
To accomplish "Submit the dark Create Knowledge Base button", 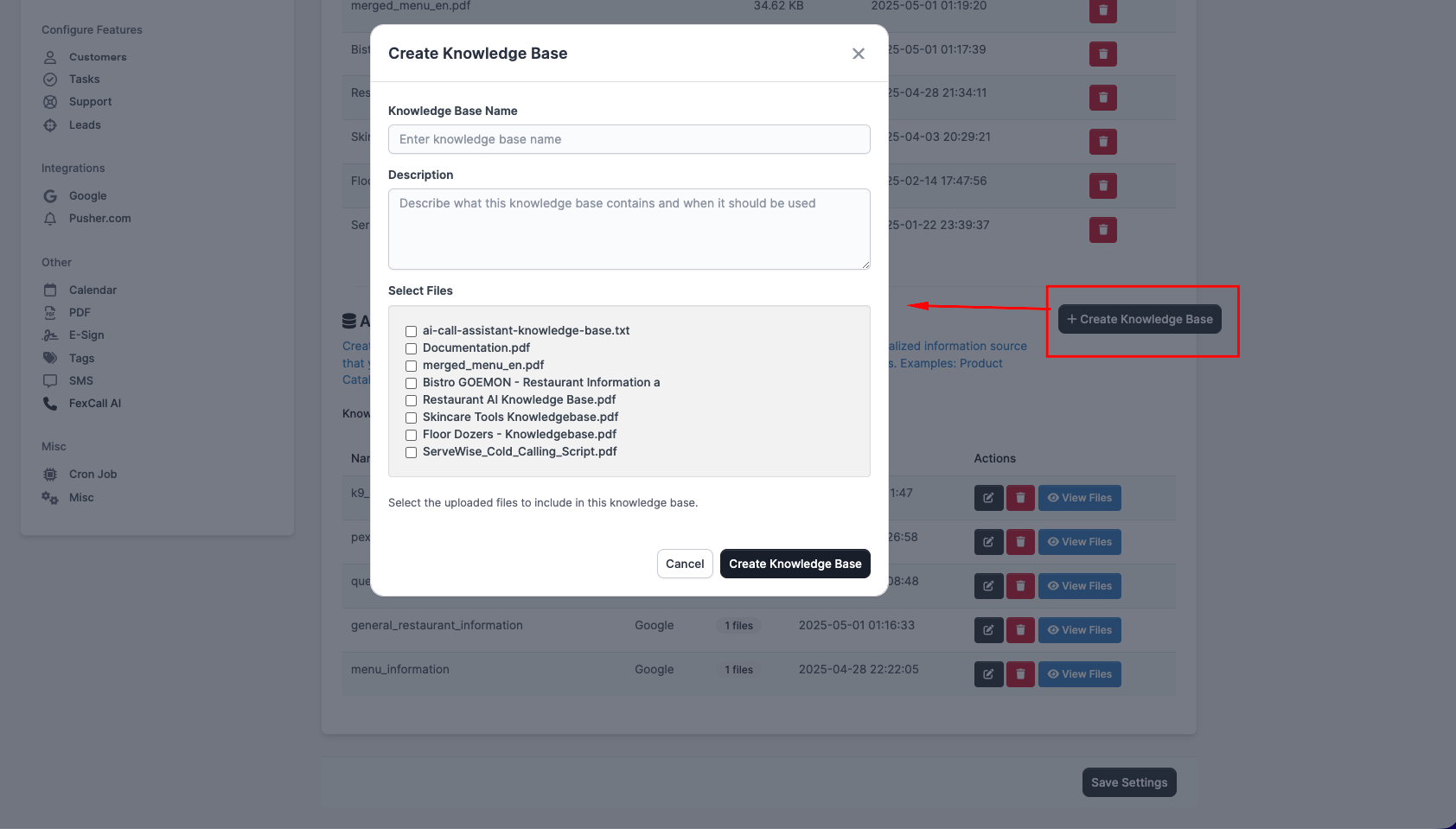I will pos(795,564).
